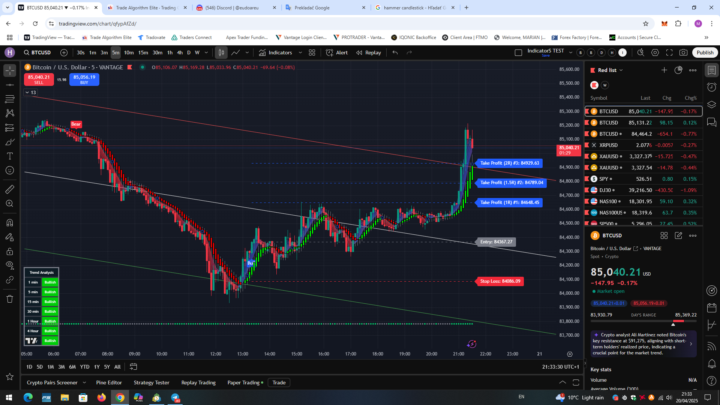The width and height of the screenshot is (720, 405).
Task: Select the 30s timeframe
Action: (81, 53)
